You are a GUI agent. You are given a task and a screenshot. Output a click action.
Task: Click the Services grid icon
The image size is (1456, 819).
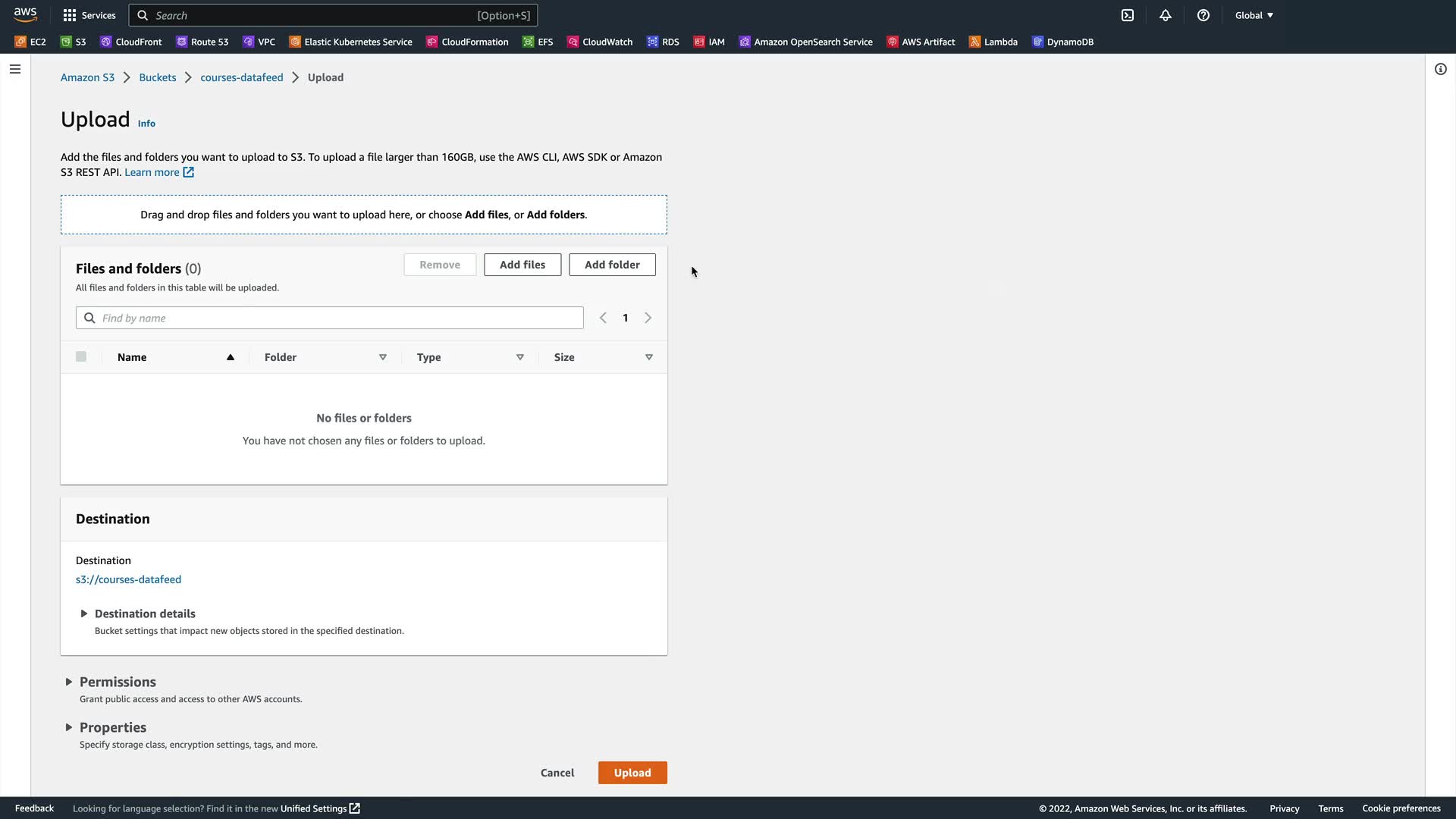click(x=70, y=15)
